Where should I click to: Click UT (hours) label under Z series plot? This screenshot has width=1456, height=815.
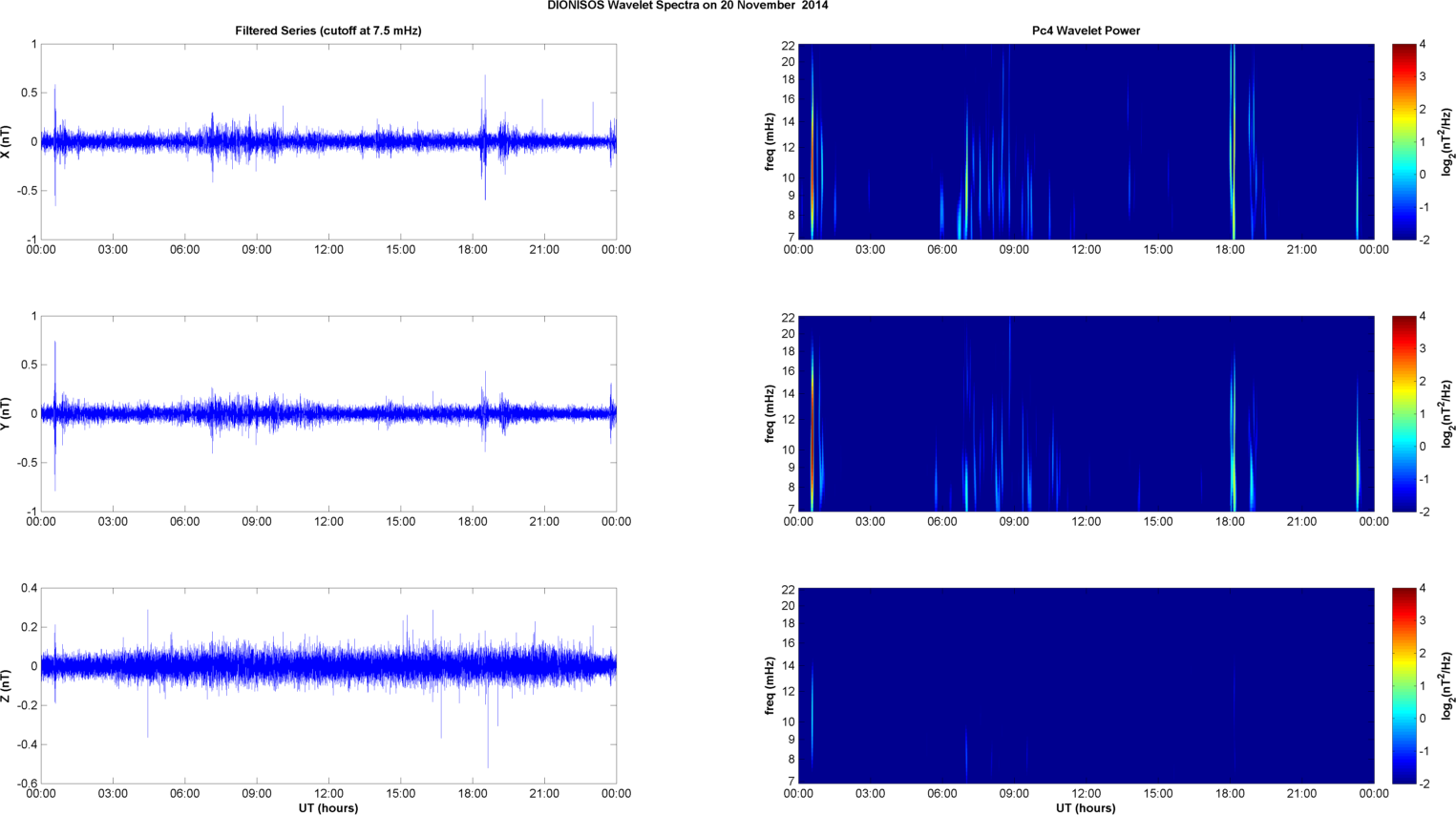click(328, 808)
